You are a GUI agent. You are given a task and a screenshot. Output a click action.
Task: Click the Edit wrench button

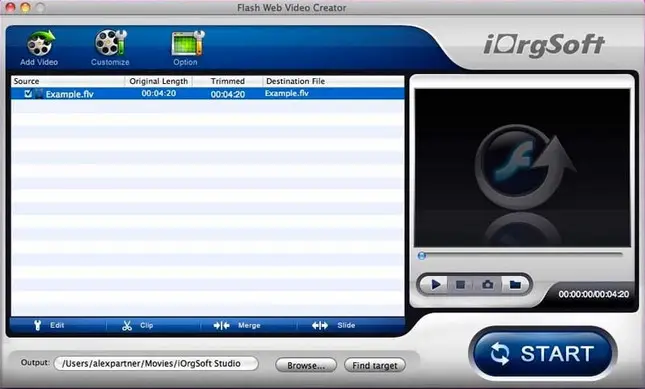(49, 325)
